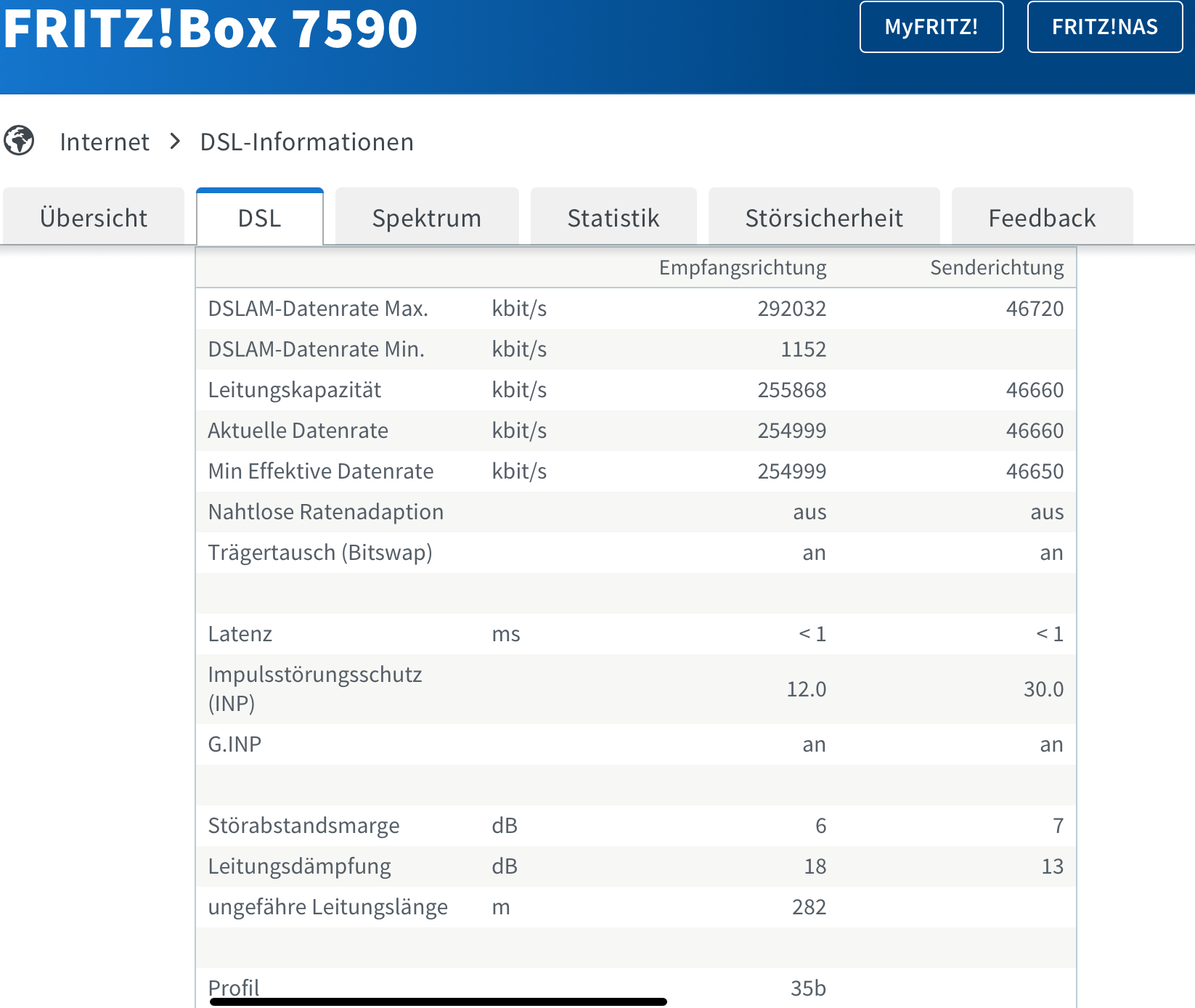Click the value 255868
1195x1008 pixels.
[x=792, y=390]
